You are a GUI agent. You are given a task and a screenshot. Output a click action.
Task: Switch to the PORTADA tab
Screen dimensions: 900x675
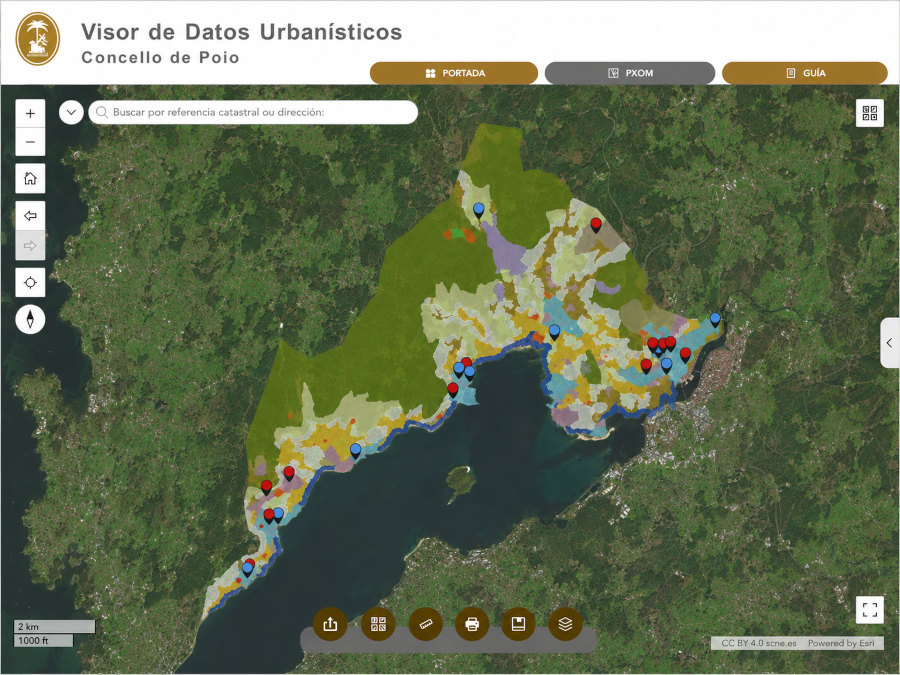(x=454, y=73)
